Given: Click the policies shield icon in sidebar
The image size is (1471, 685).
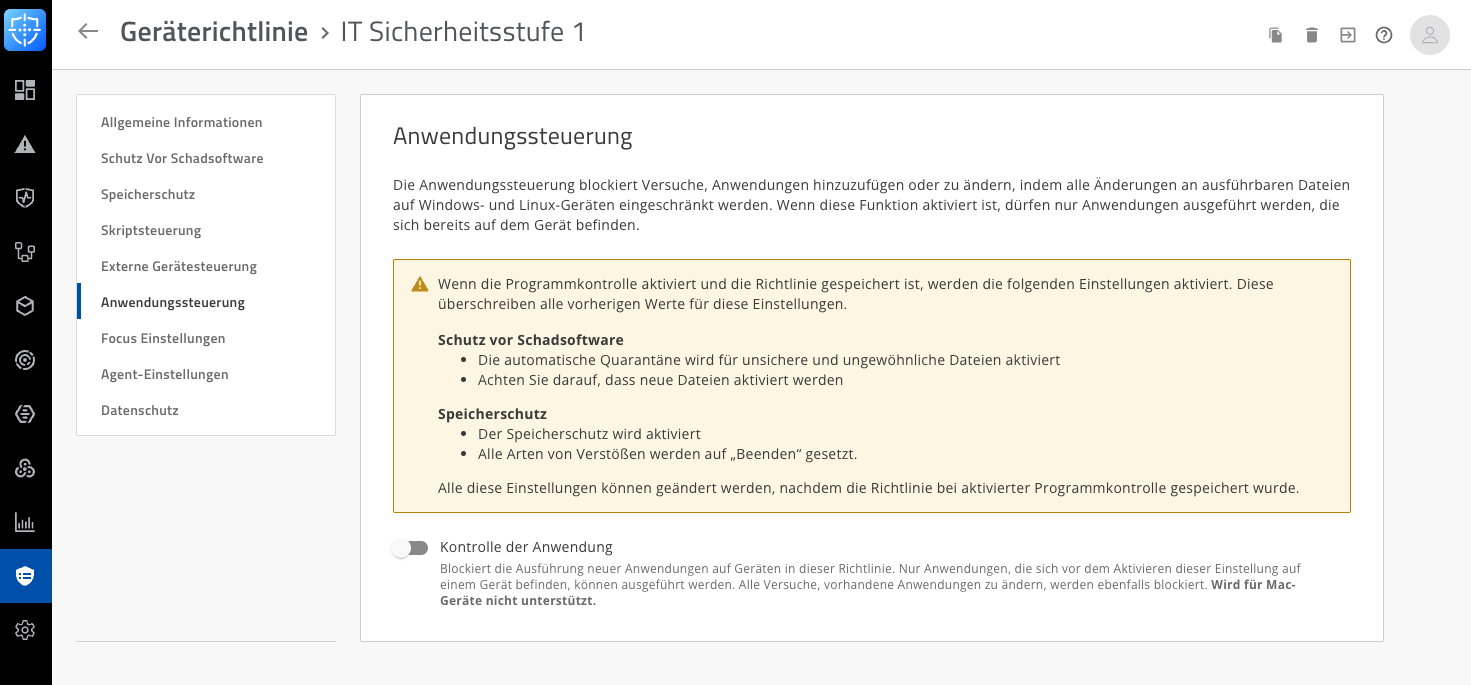Looking at the screenshot, I should coord(25,576).
